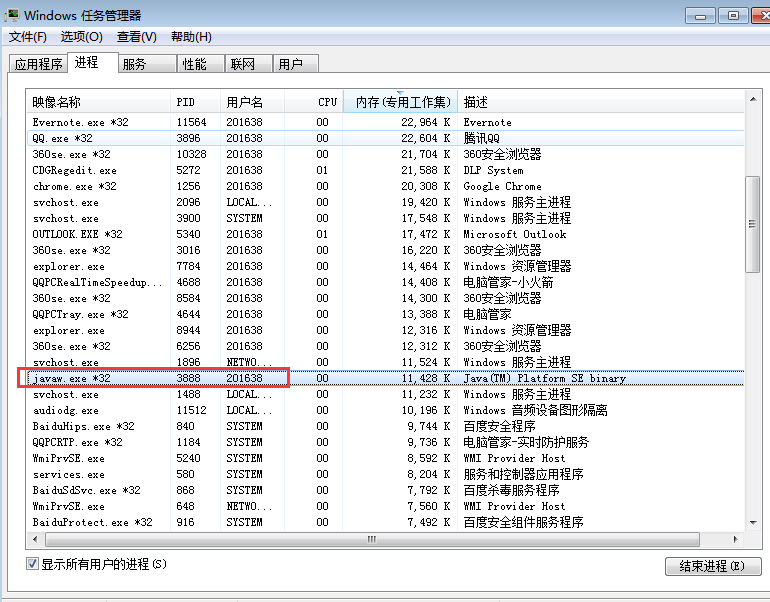This screenshot has height=602, width=770.
Task: Select svchost.exe with PID 1488
Action: coord(385,394)
